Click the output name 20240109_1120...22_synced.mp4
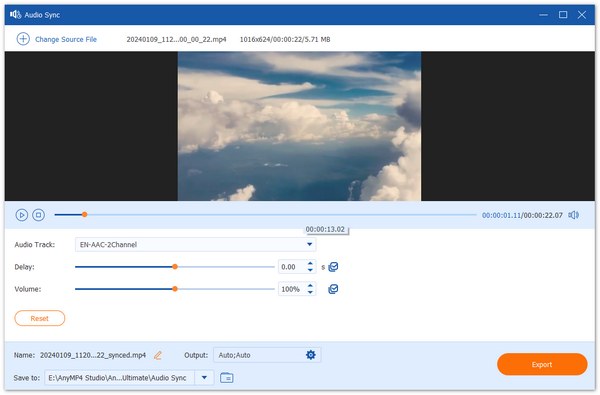The image size is (600, 395). [93, 355]
